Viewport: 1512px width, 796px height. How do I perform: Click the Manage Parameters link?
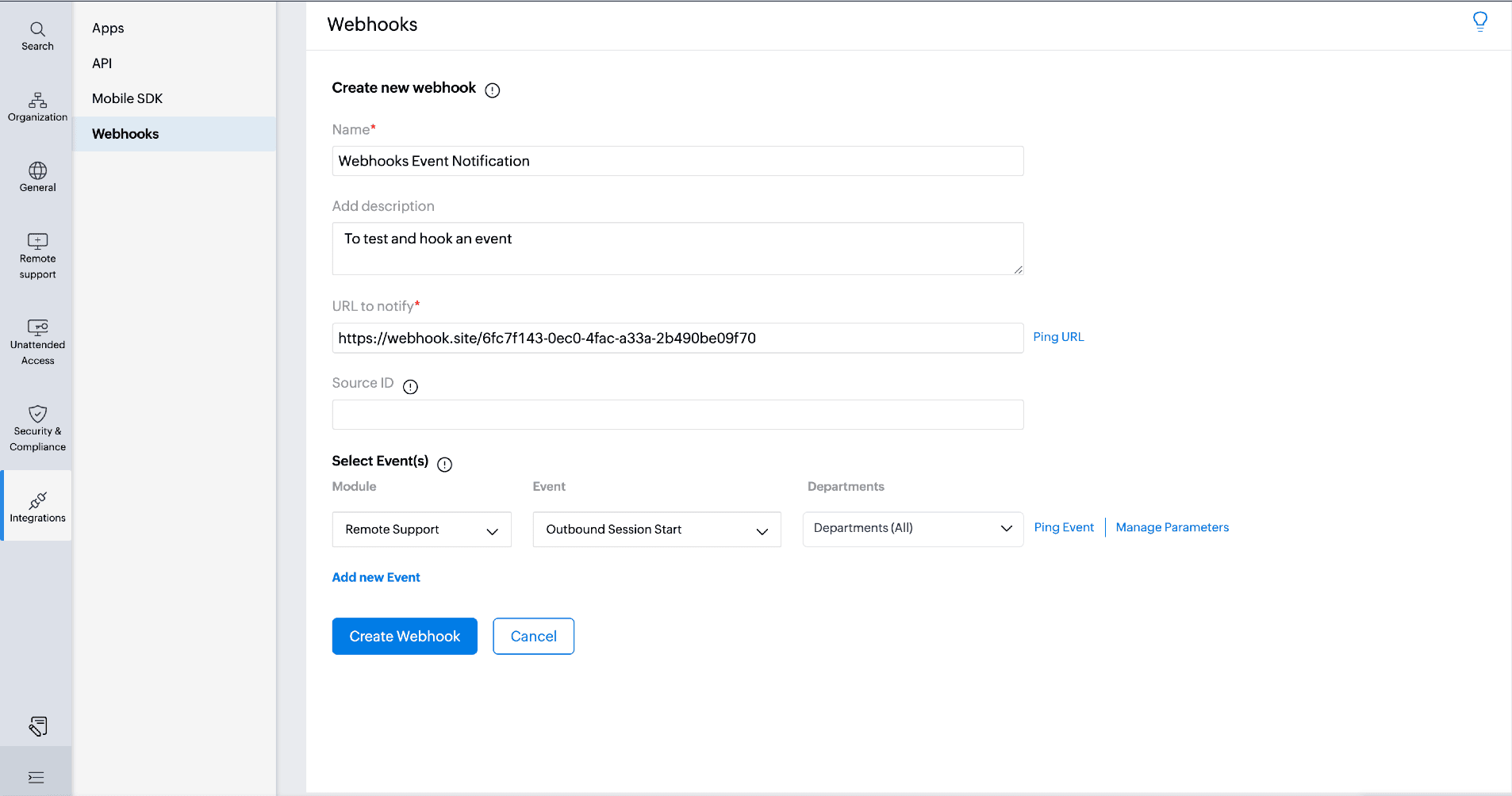(x=1172, y=527)
